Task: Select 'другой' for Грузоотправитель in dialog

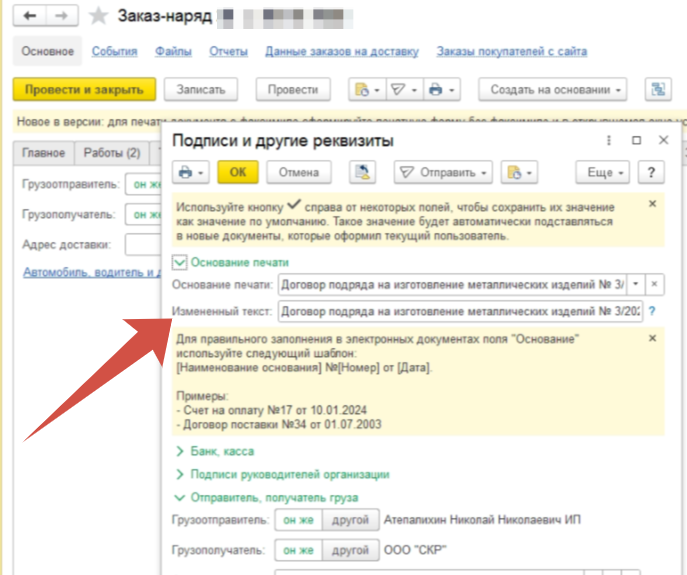Action: click(351, 520)
